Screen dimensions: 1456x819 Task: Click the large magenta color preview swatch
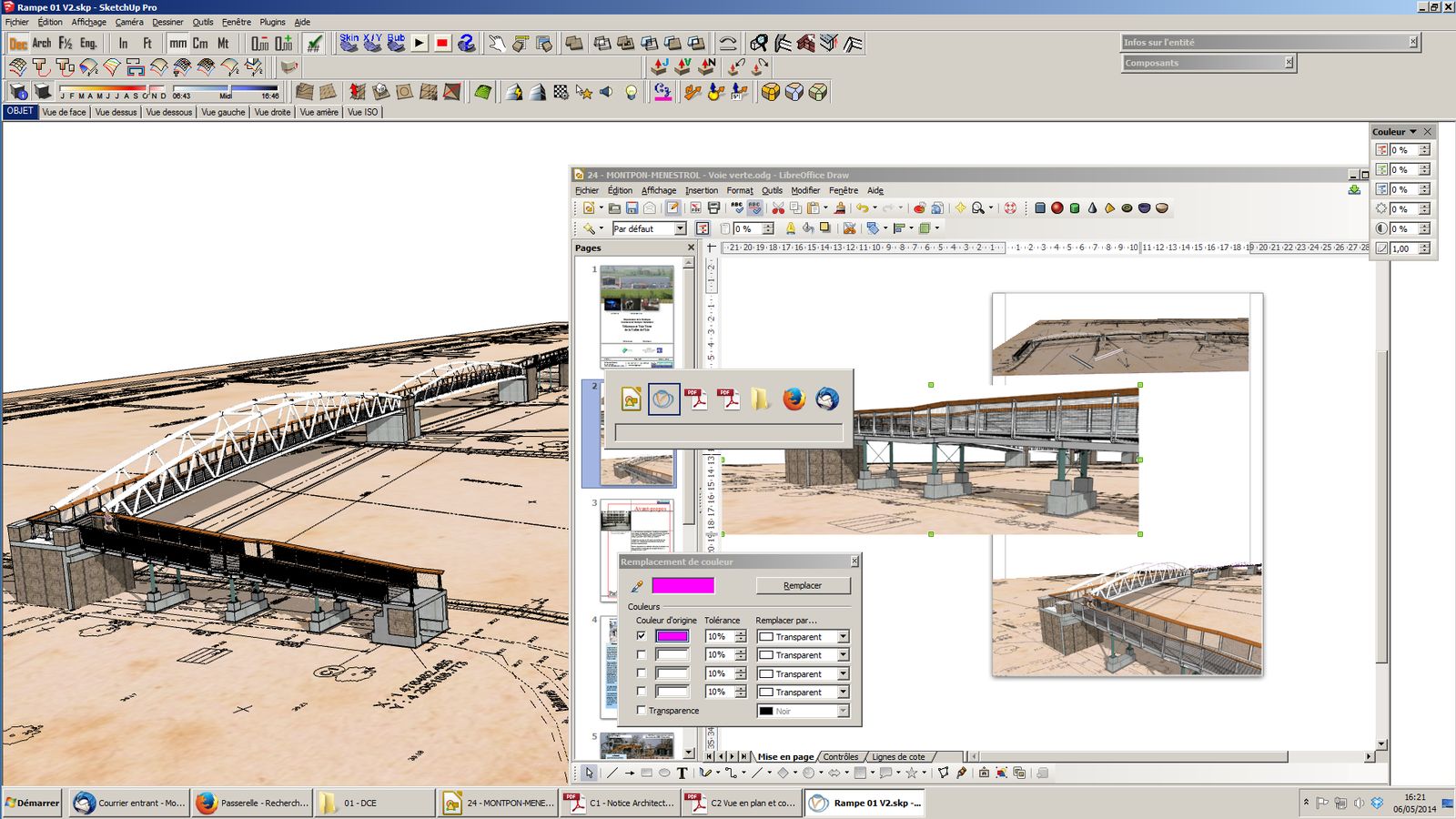(x=683, y=586)
